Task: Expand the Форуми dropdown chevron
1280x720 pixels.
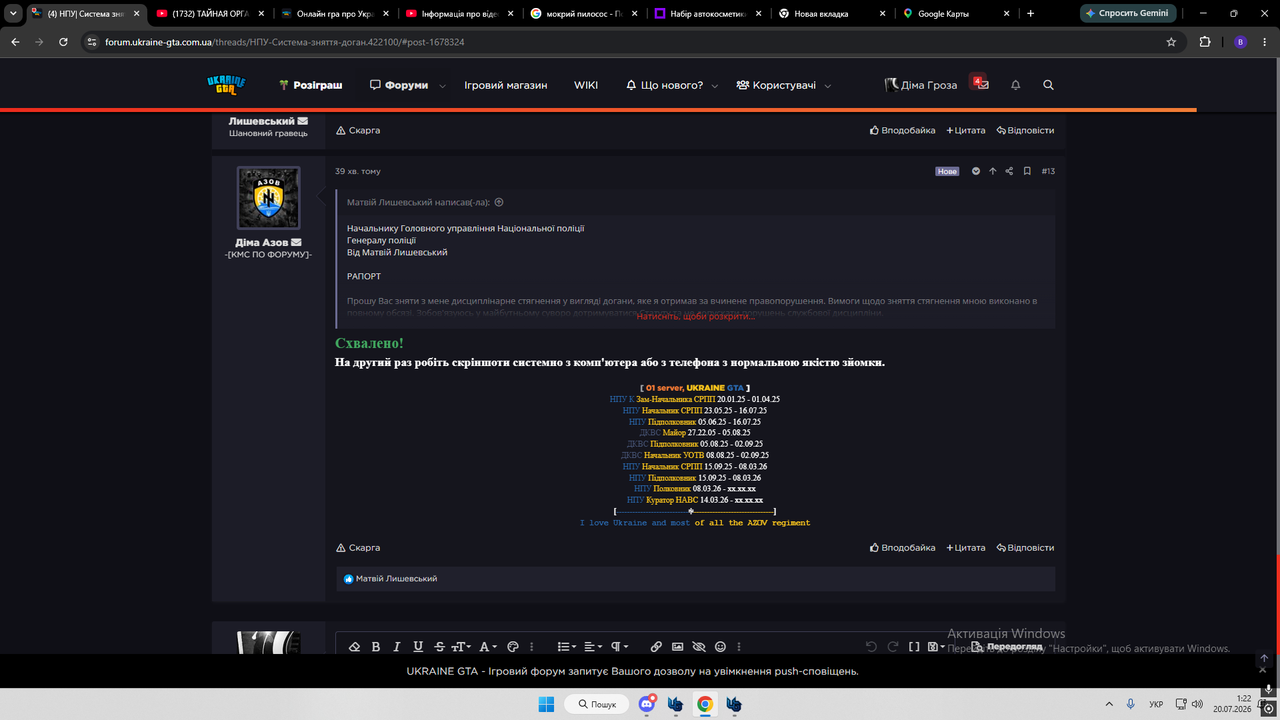Action: [x=441, y=86]
